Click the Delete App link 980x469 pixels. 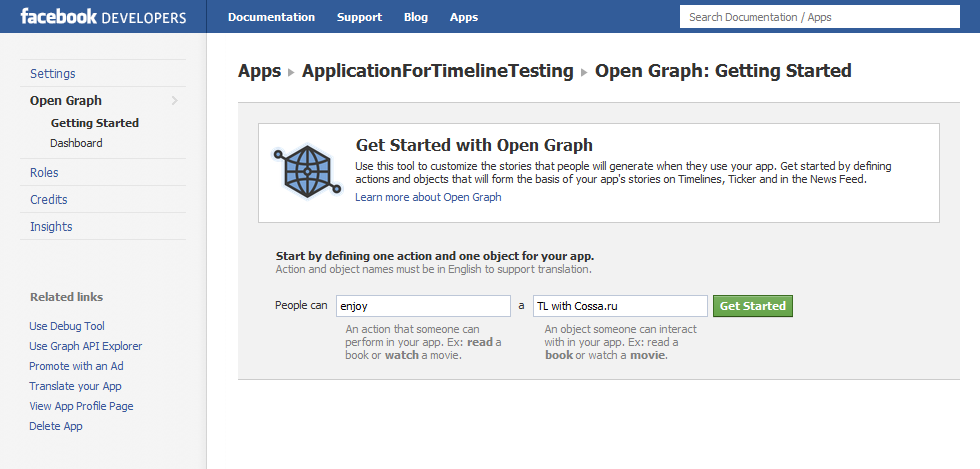[56, 426]
